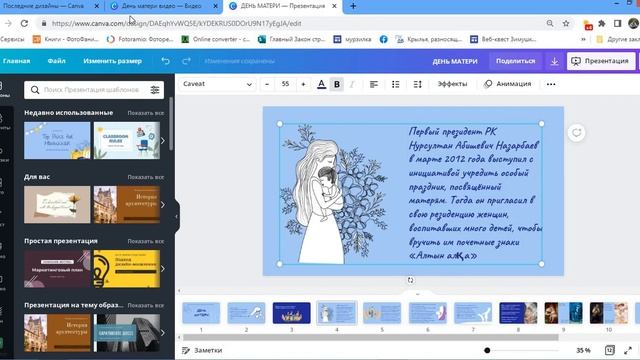Select slide 8 thumbnail
Screen dimensions: 640x360
tap(518, 313)
